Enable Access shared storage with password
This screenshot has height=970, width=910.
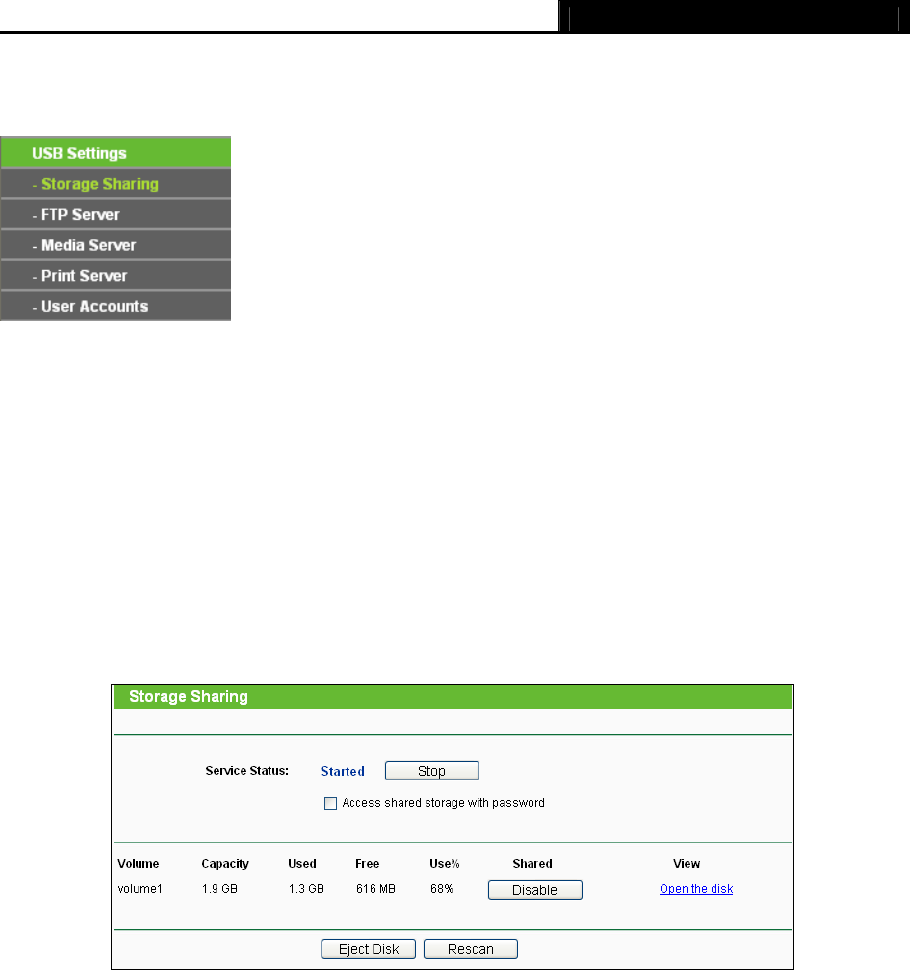pos(330,803)
